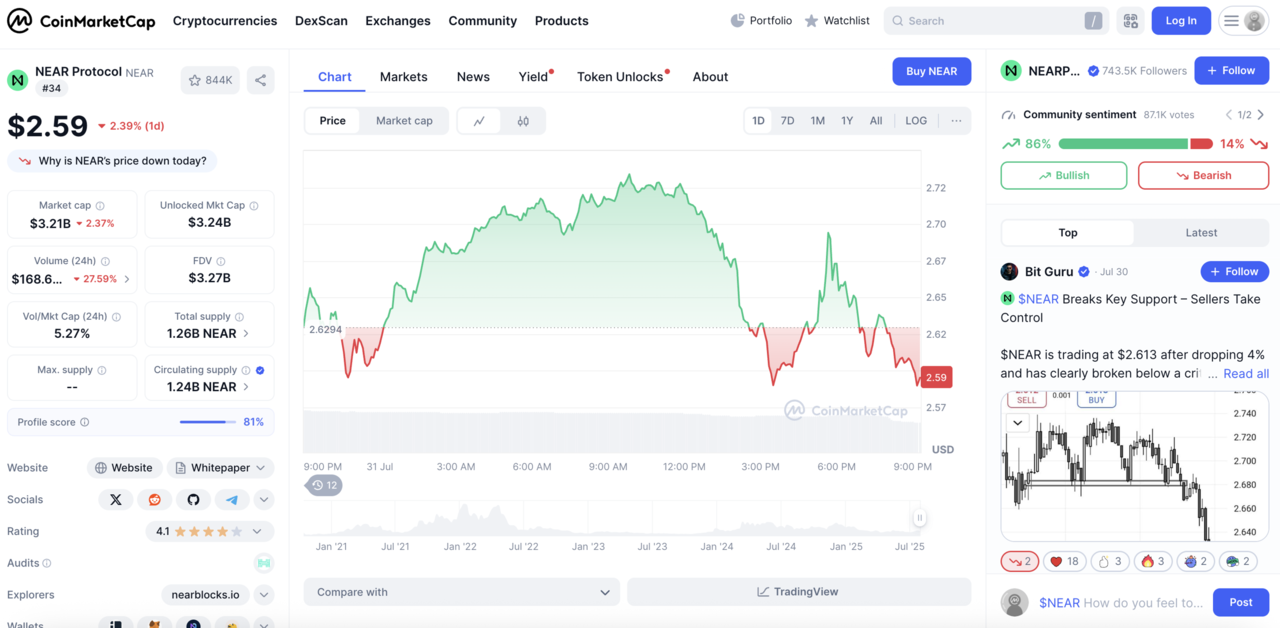Open the GitHub social icon
The height and width of the screenshot is (628, 1280).
[x=193, y=499]
